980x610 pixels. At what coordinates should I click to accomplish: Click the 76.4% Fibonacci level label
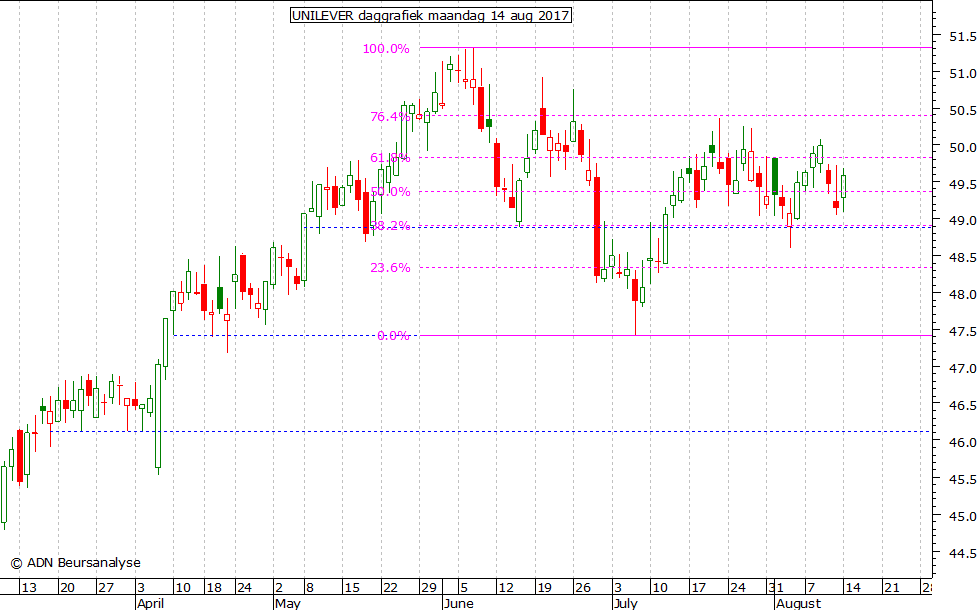tap(390, 116)
